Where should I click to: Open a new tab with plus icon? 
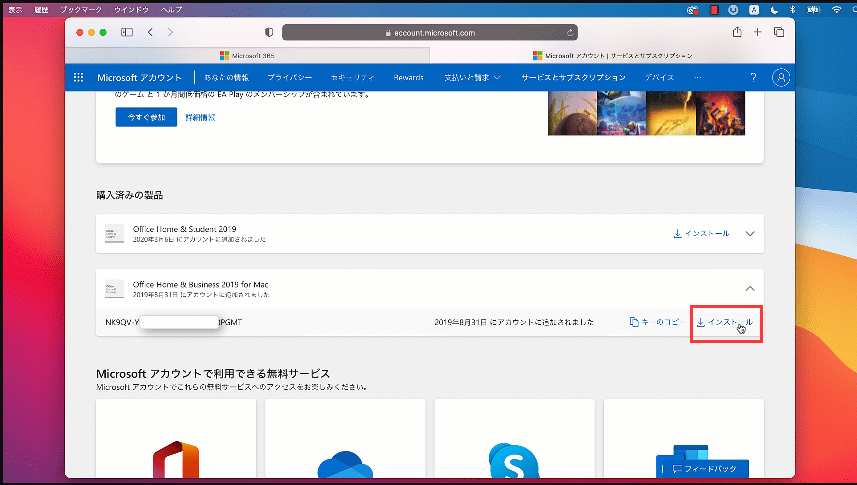[758, 32]
